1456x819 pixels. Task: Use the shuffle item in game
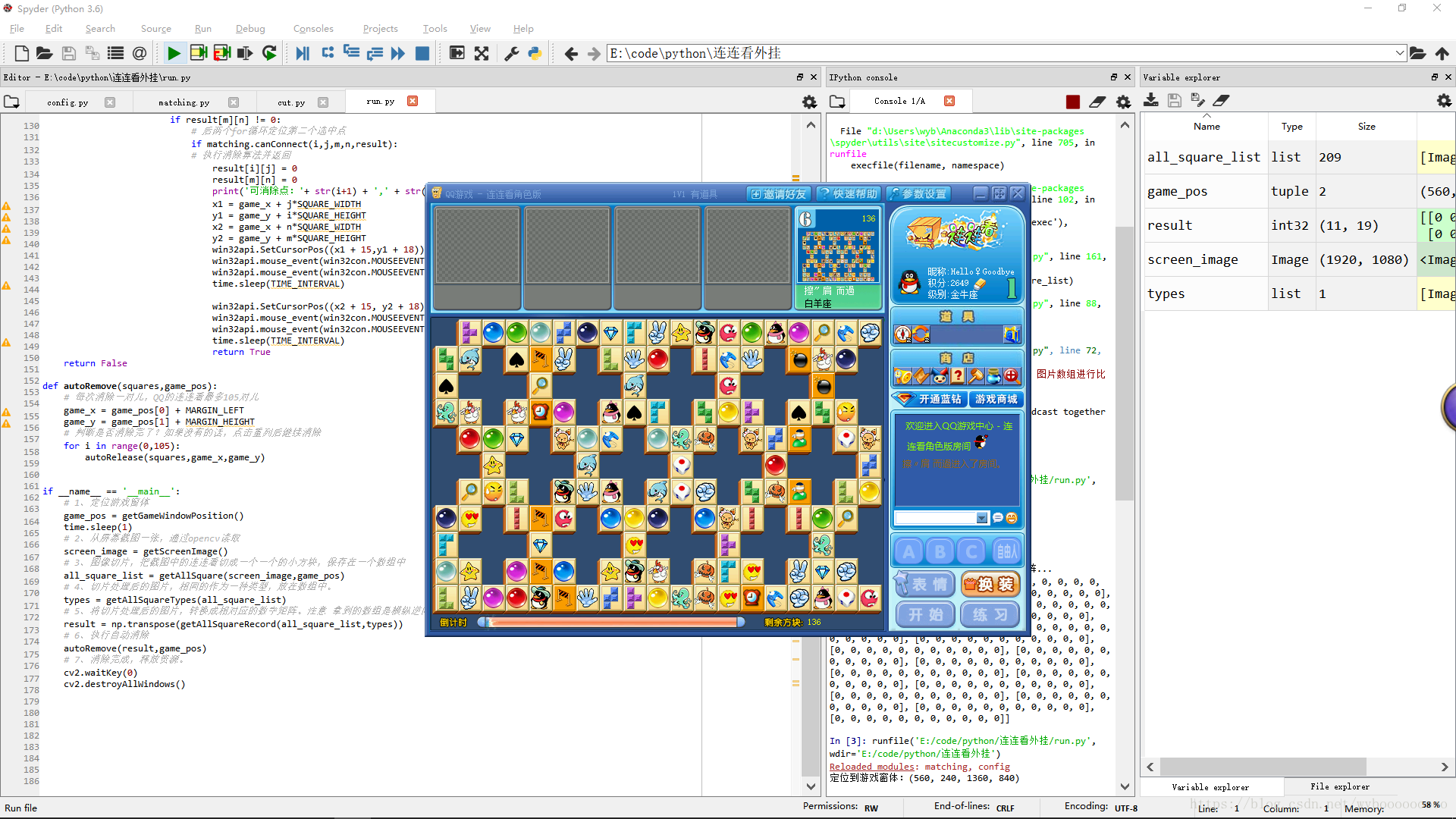click(921, 334)
